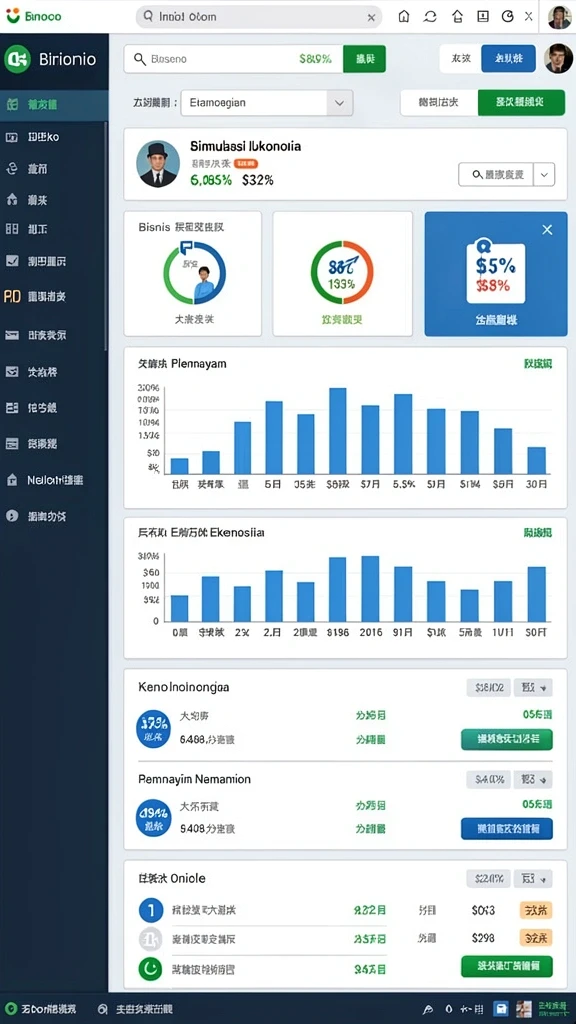Image resolution: width=576 pixels, height=1024 pixels.
Task: Click the $5% price tag icon
Action: [496, 273]
